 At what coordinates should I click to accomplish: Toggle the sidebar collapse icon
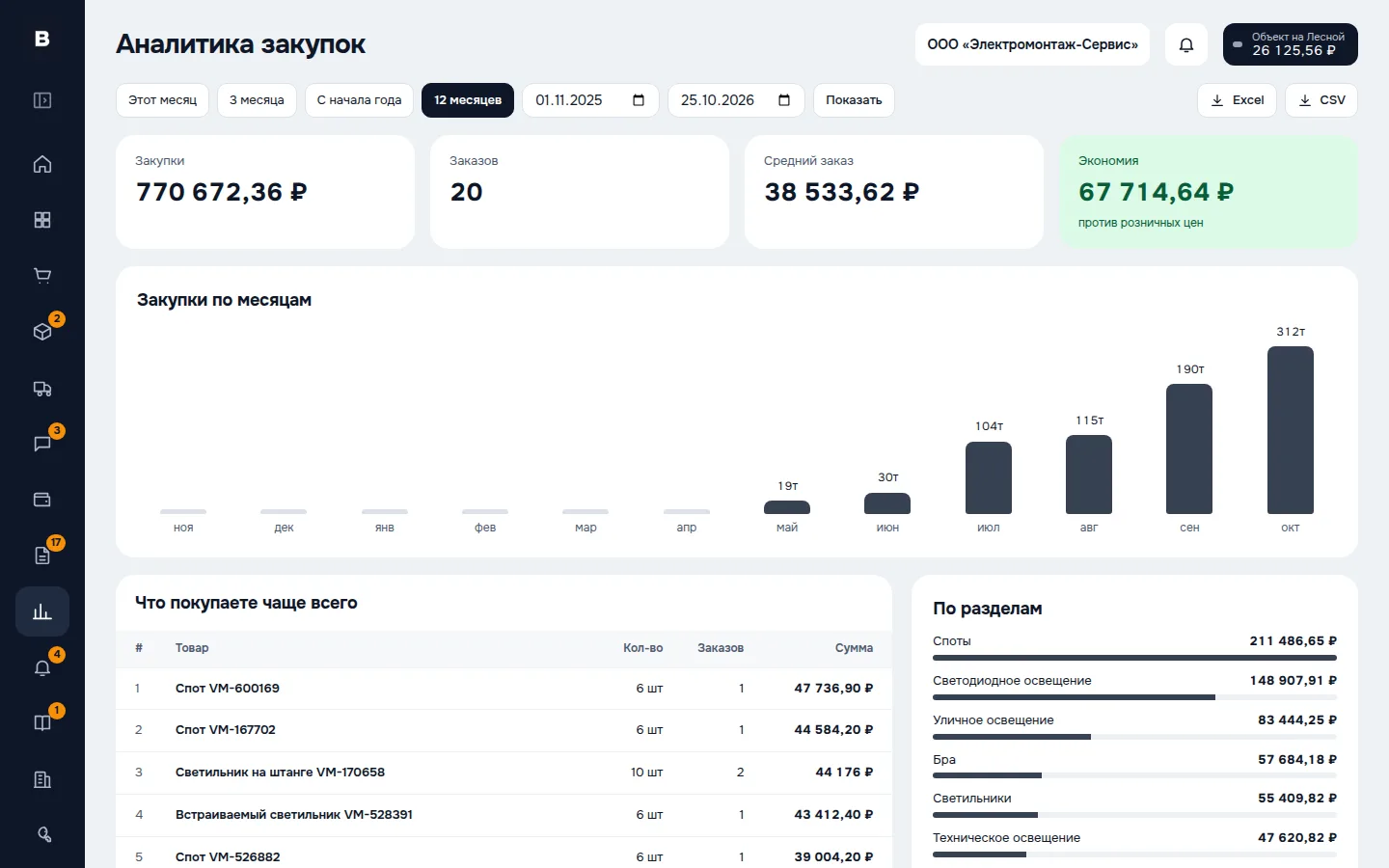coord(42,100)
